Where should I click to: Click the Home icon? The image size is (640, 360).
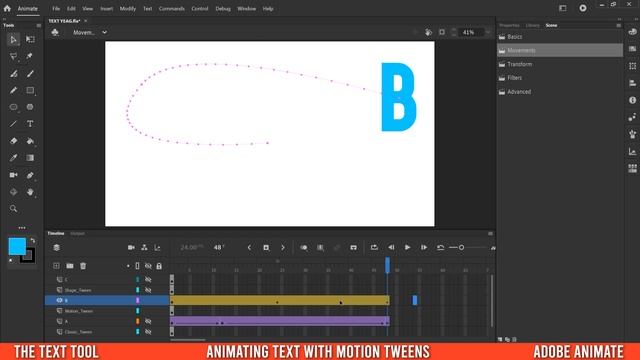[7, 8]
